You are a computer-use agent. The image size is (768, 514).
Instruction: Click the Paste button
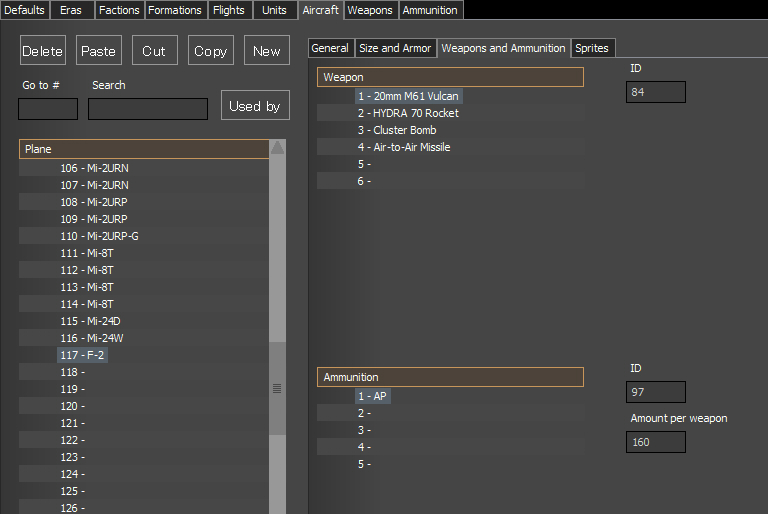(98, 50)
